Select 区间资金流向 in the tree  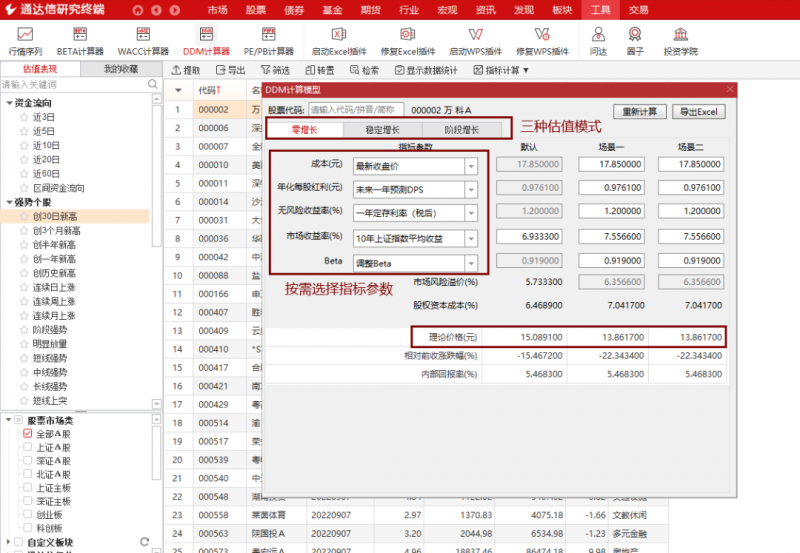pyautogui.click(x=59, y=188)
